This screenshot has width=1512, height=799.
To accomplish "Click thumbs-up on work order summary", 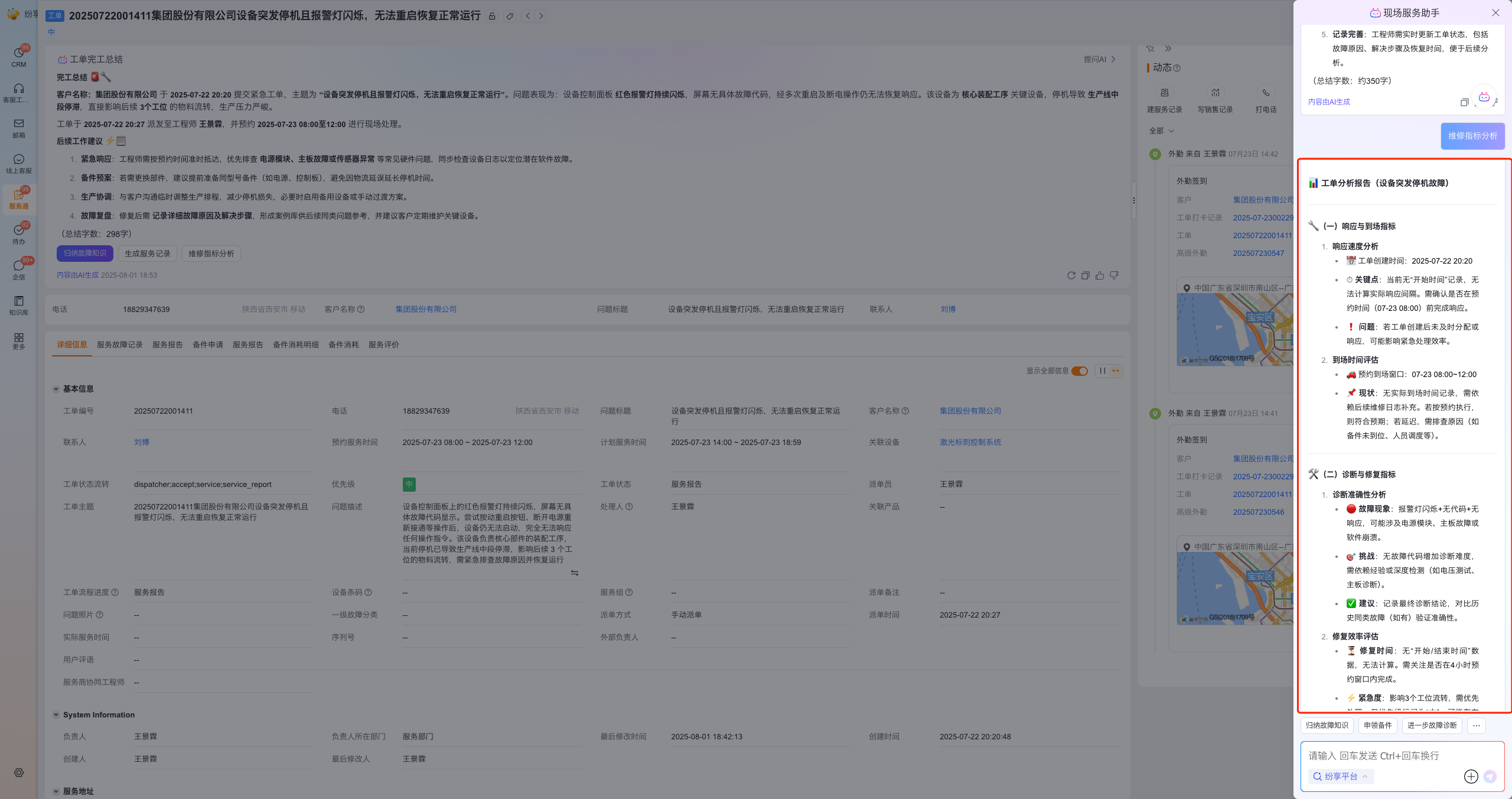I will (1100, 275).
